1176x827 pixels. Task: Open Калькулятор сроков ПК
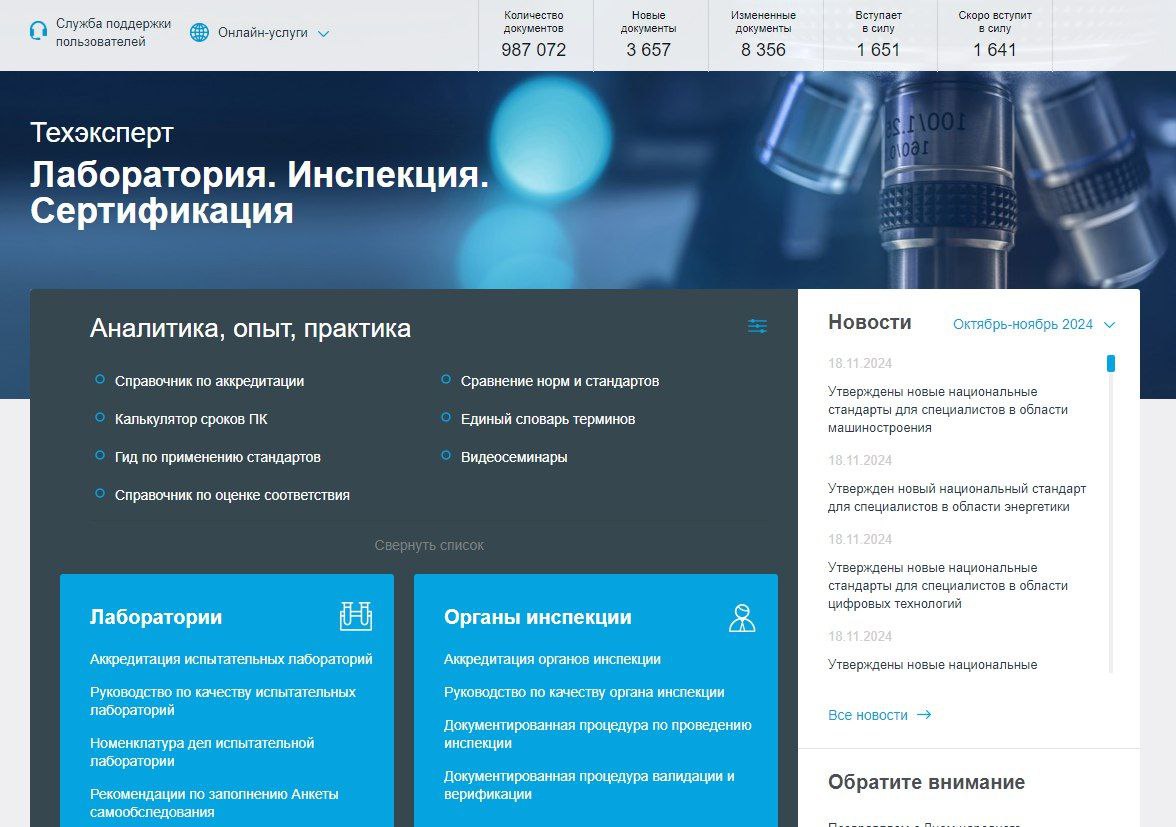[x=190, y=419]
